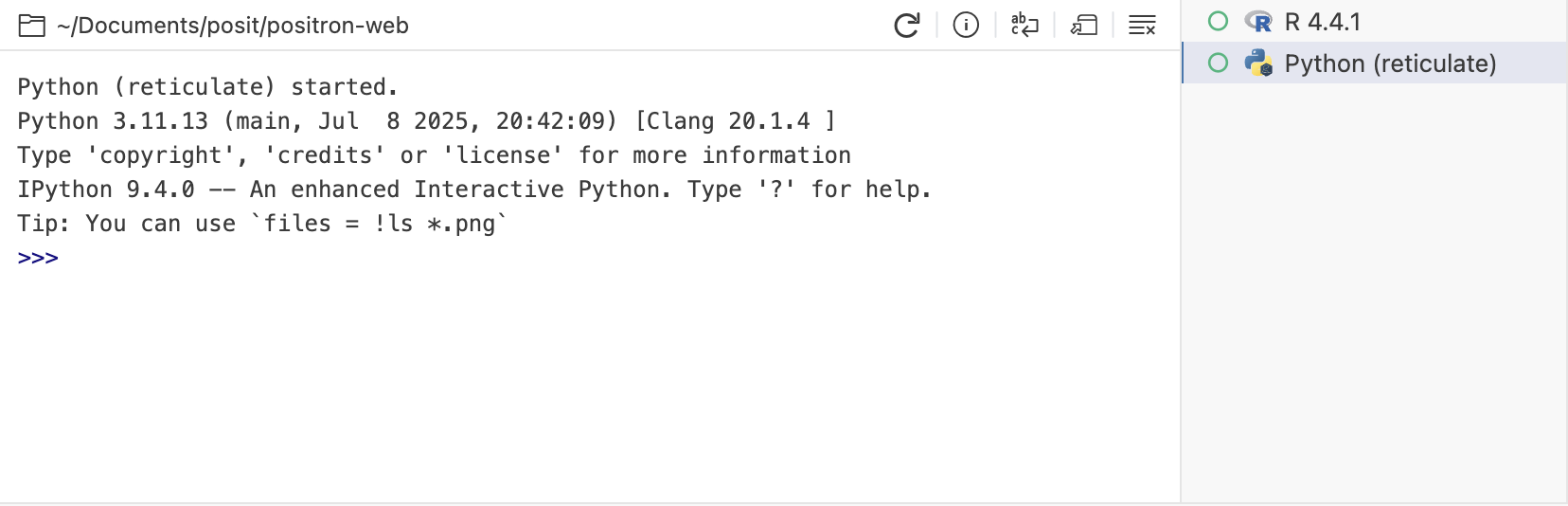Click the copyright, credits, license info line
Screen dimensions: 1568x506
click(434, 155)
